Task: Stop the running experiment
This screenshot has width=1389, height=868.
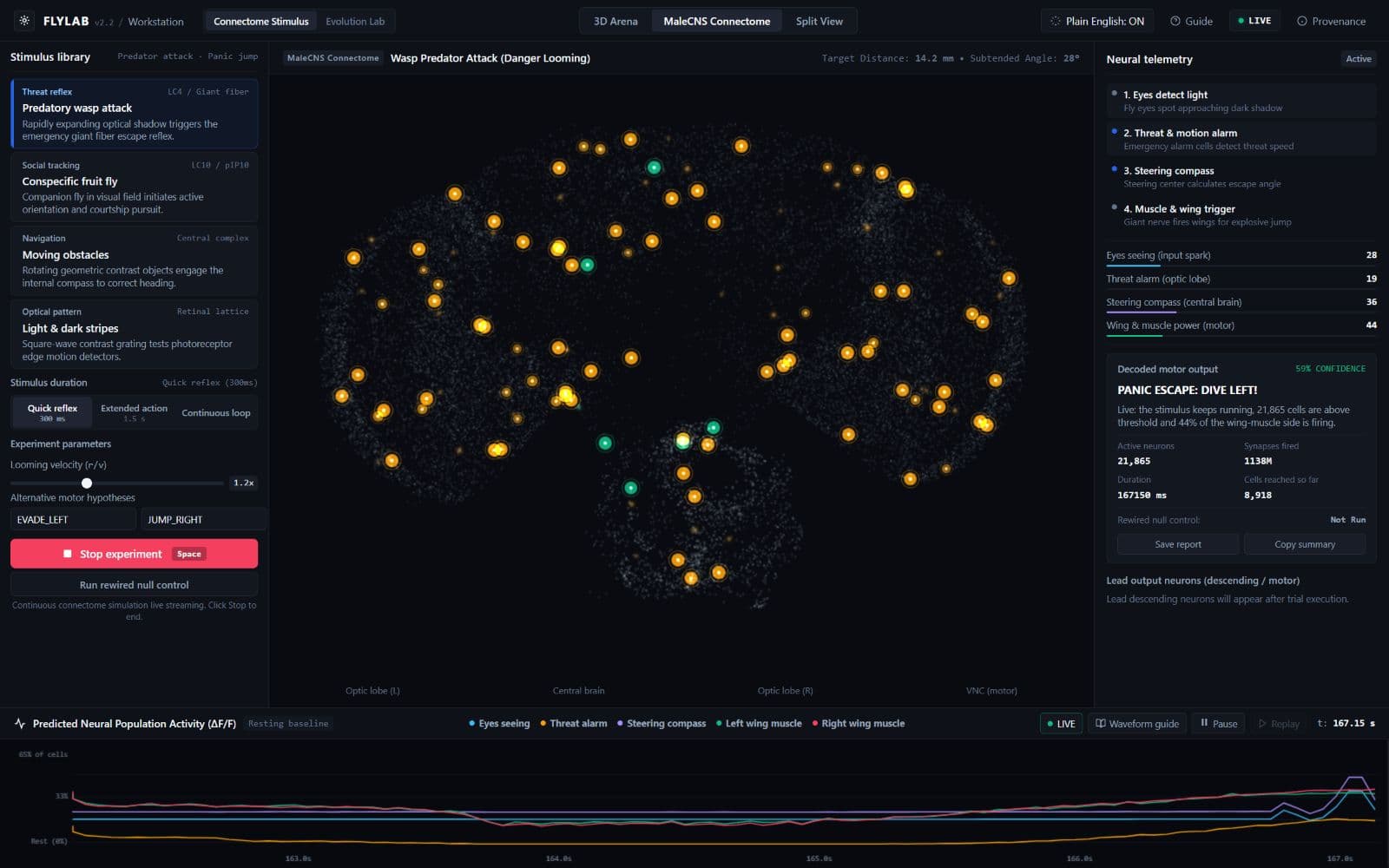Action: 134,554
